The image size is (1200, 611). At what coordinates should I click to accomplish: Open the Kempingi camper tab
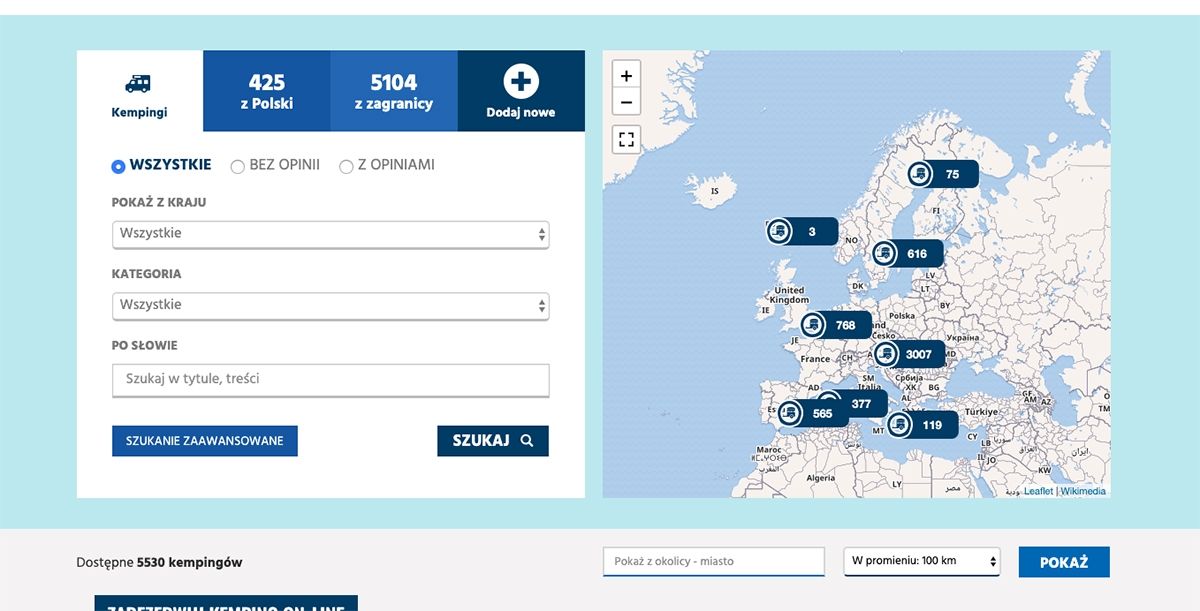coord(139,91)
